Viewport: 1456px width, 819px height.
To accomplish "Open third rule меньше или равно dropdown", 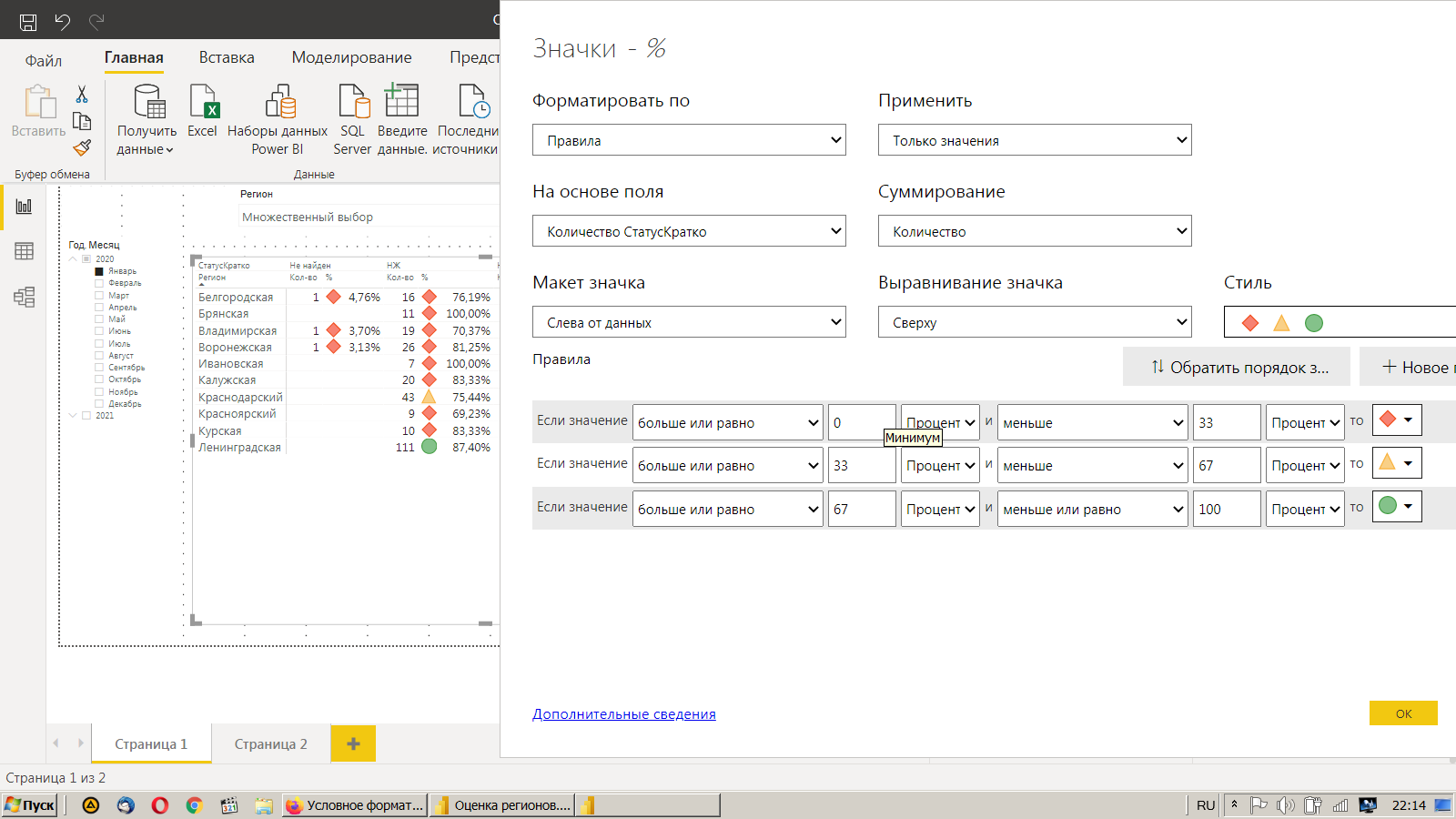I will click(x=1093, y=509).
